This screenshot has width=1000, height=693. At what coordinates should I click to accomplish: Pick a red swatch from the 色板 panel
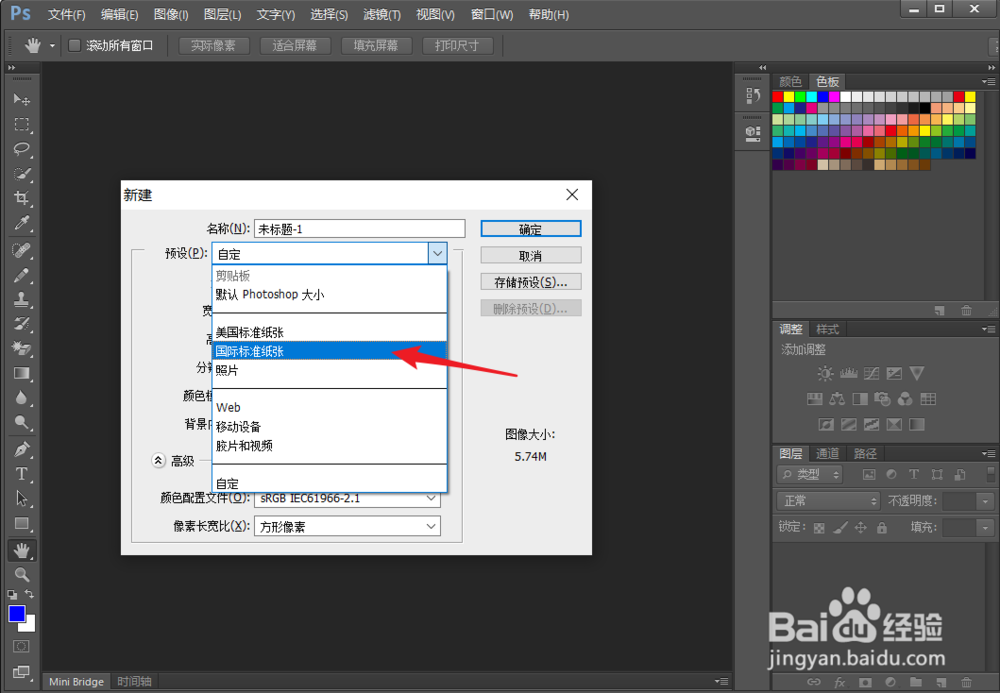tap(776, 95)
